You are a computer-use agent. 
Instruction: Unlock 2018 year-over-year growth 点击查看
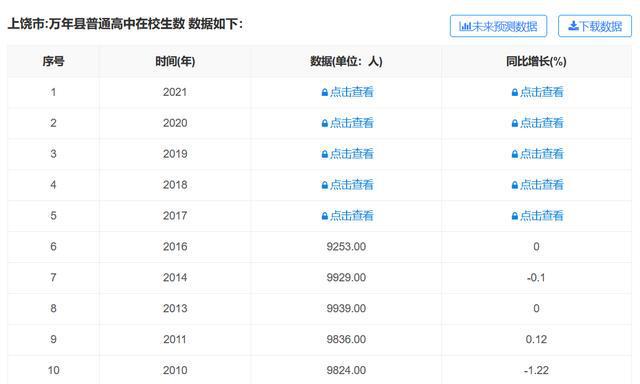pos(537,185)
